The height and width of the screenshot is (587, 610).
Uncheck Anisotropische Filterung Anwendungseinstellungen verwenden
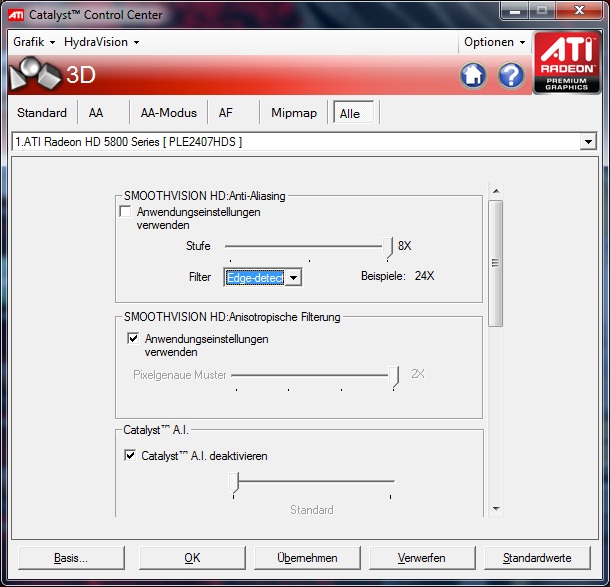[133, 338]
